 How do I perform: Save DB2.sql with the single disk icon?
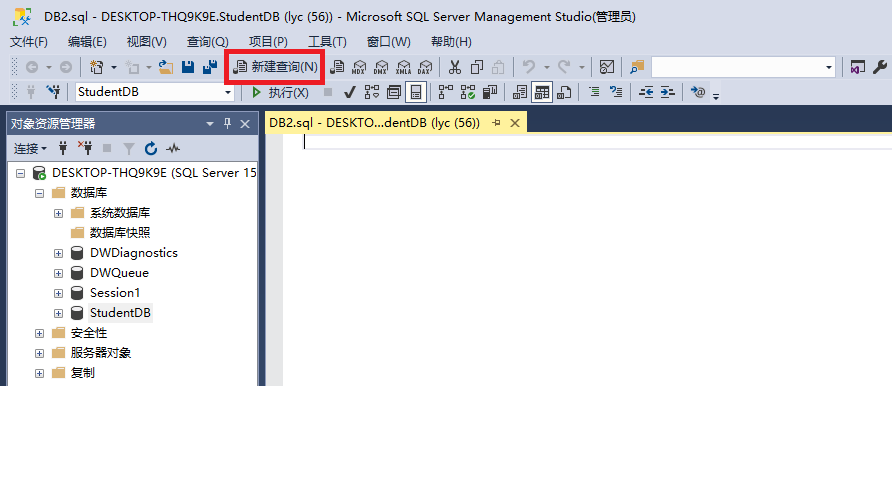tap(188, 67)
